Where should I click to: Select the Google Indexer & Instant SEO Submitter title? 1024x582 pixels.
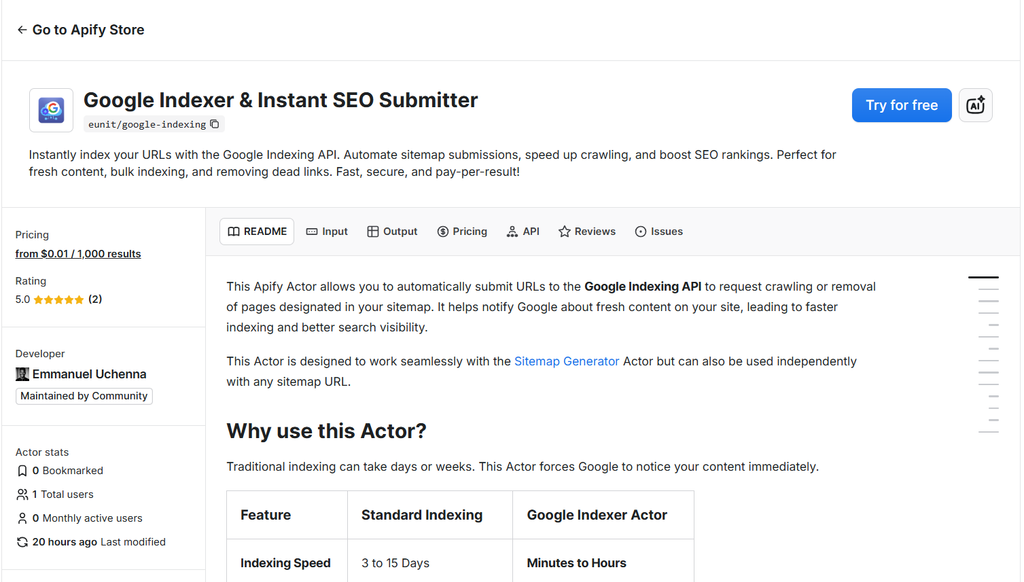click(281, 100)
